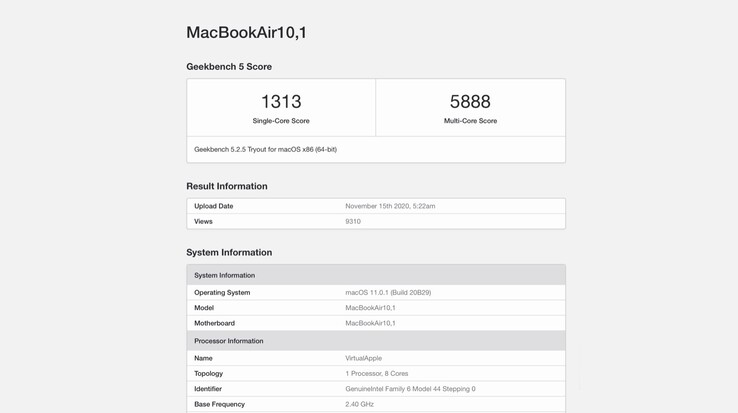Click the Views row label
The height and width of the screenshot is (413, 738).
(x=203, y=221)
